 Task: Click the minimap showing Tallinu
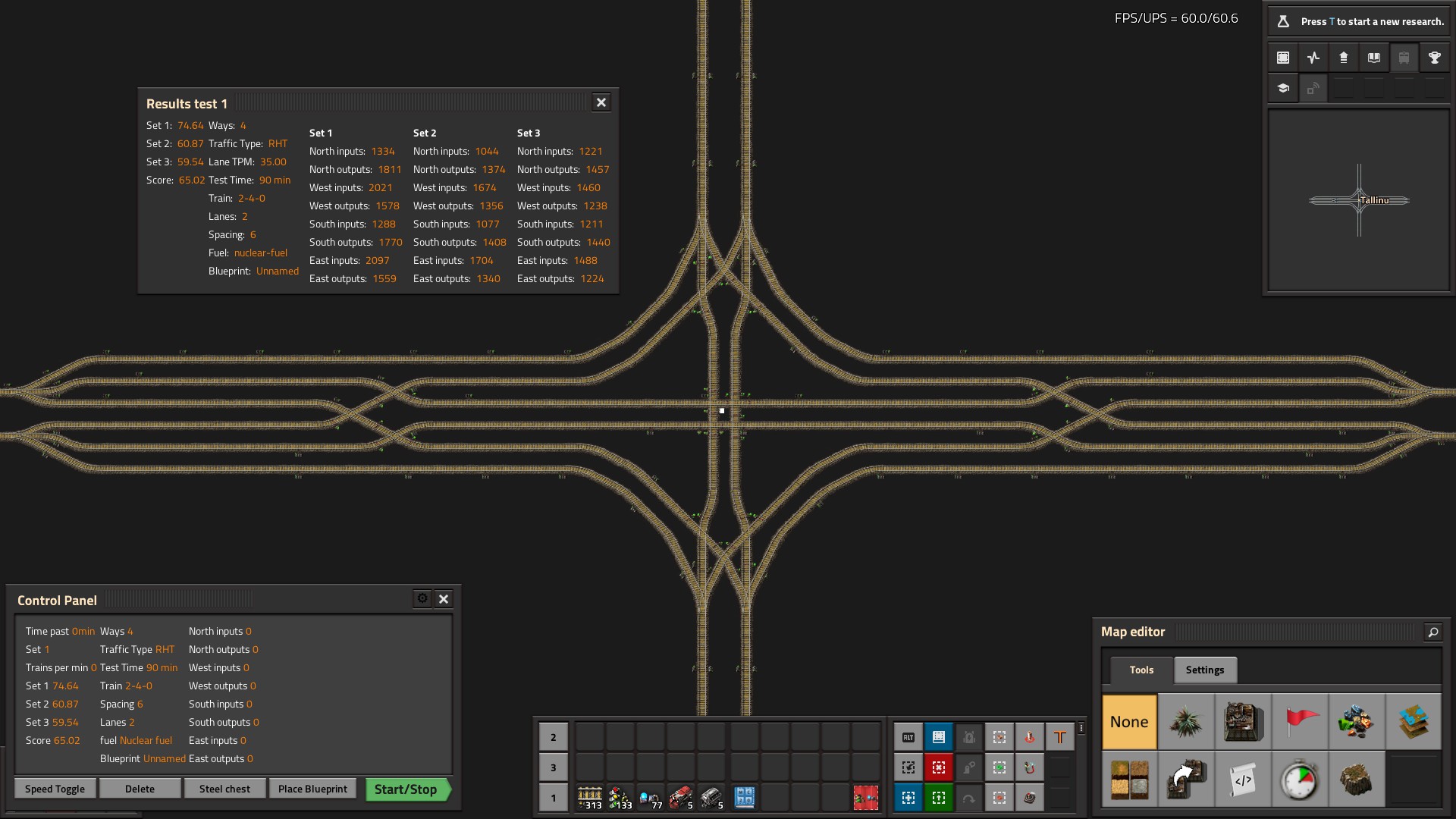(1359, 200)
